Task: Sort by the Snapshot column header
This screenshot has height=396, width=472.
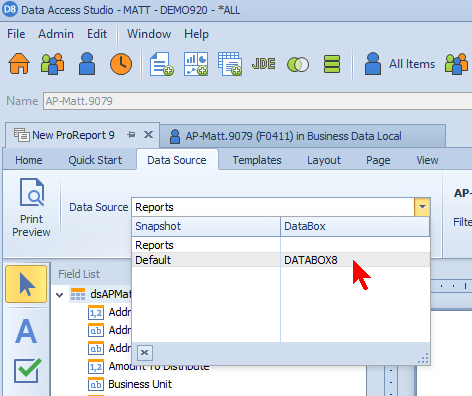Action: pos(206,226)
